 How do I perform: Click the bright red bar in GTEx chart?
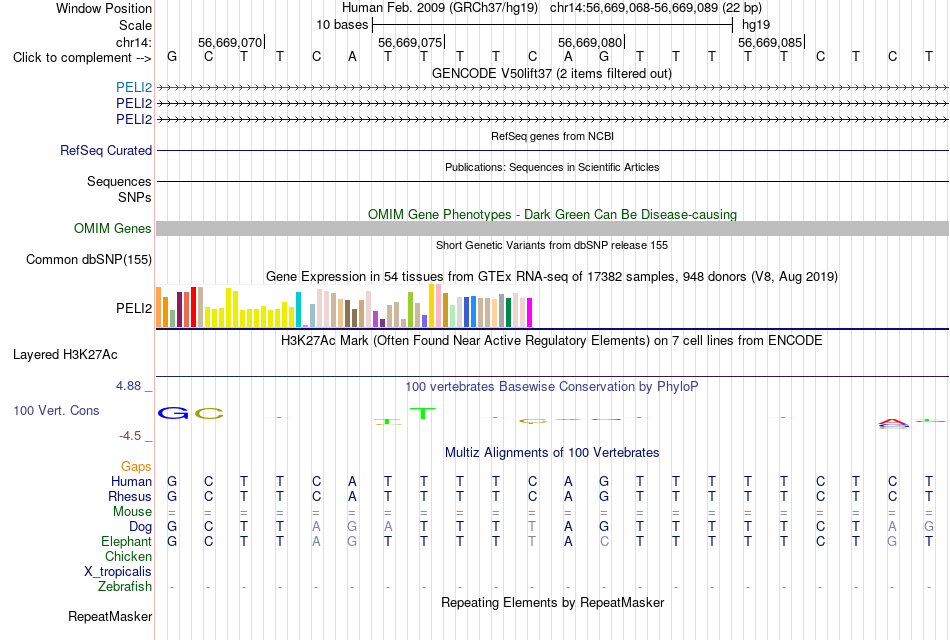[x=193, y=307]
